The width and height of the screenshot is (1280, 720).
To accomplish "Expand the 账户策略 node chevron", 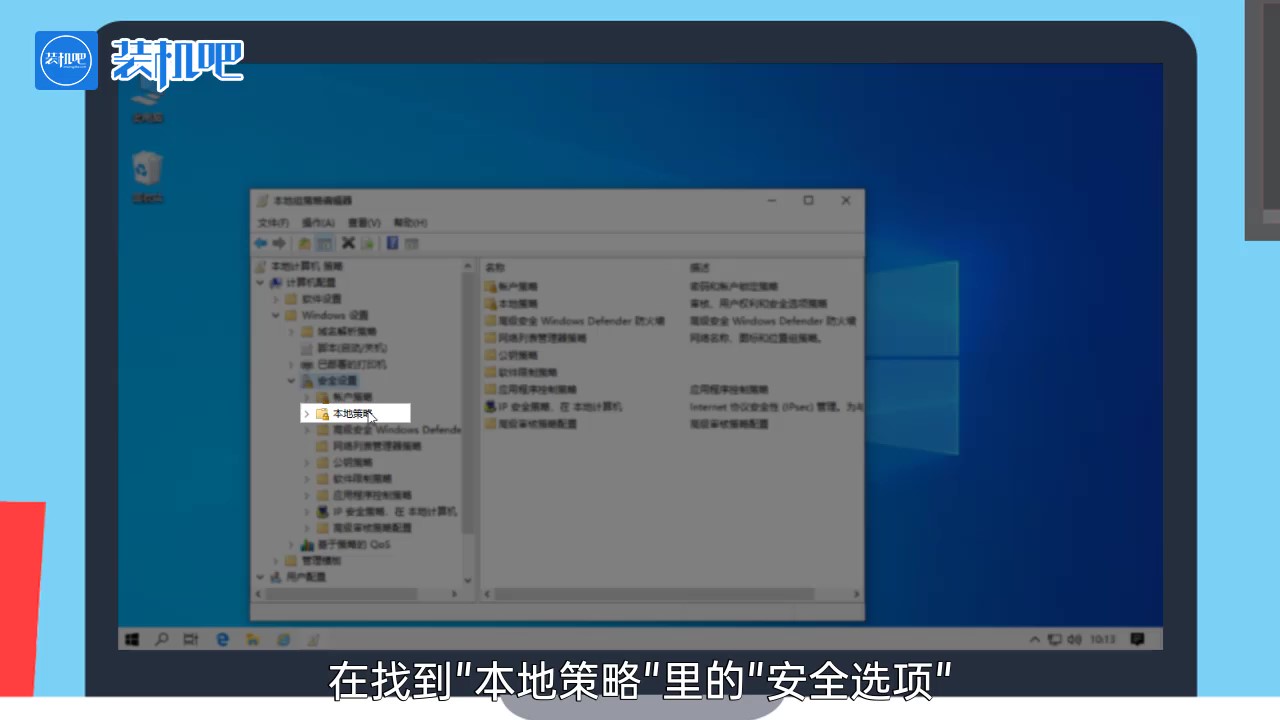I will tap(306, 397).
